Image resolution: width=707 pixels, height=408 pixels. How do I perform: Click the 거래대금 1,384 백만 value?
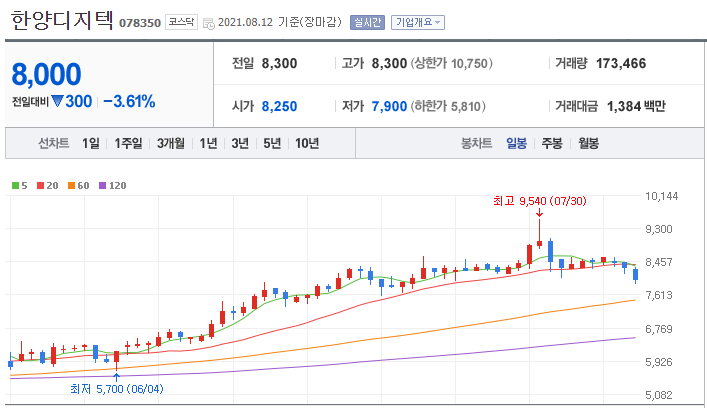click(636, 106)
